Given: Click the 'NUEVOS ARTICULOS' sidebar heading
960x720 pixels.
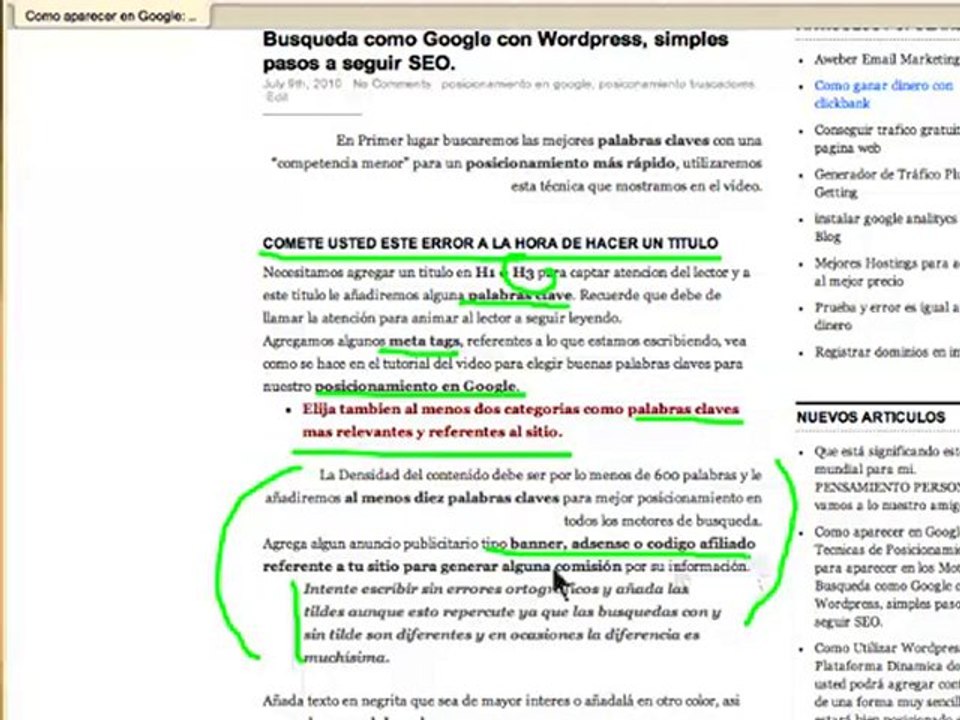Looking at the screenshot, I should pos(871,418).
